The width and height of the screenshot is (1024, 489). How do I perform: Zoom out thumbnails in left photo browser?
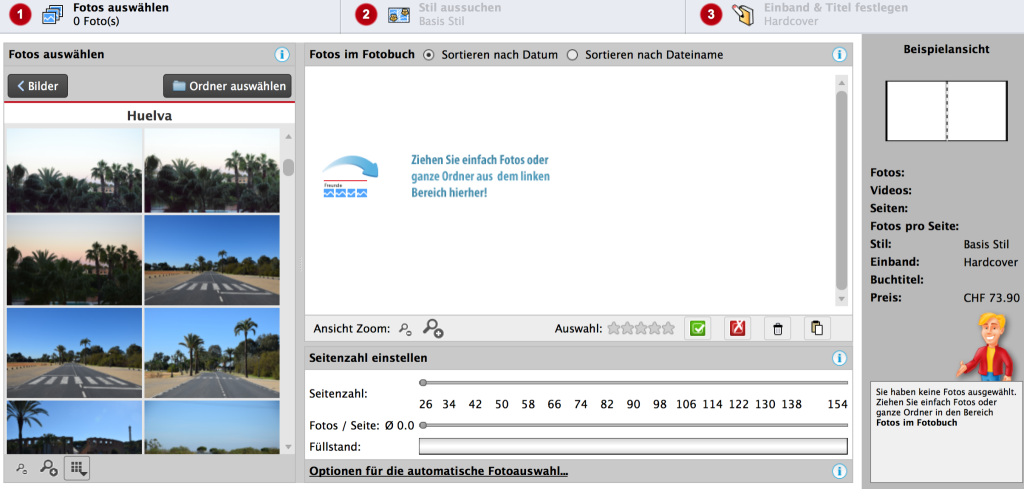point(22,468)
